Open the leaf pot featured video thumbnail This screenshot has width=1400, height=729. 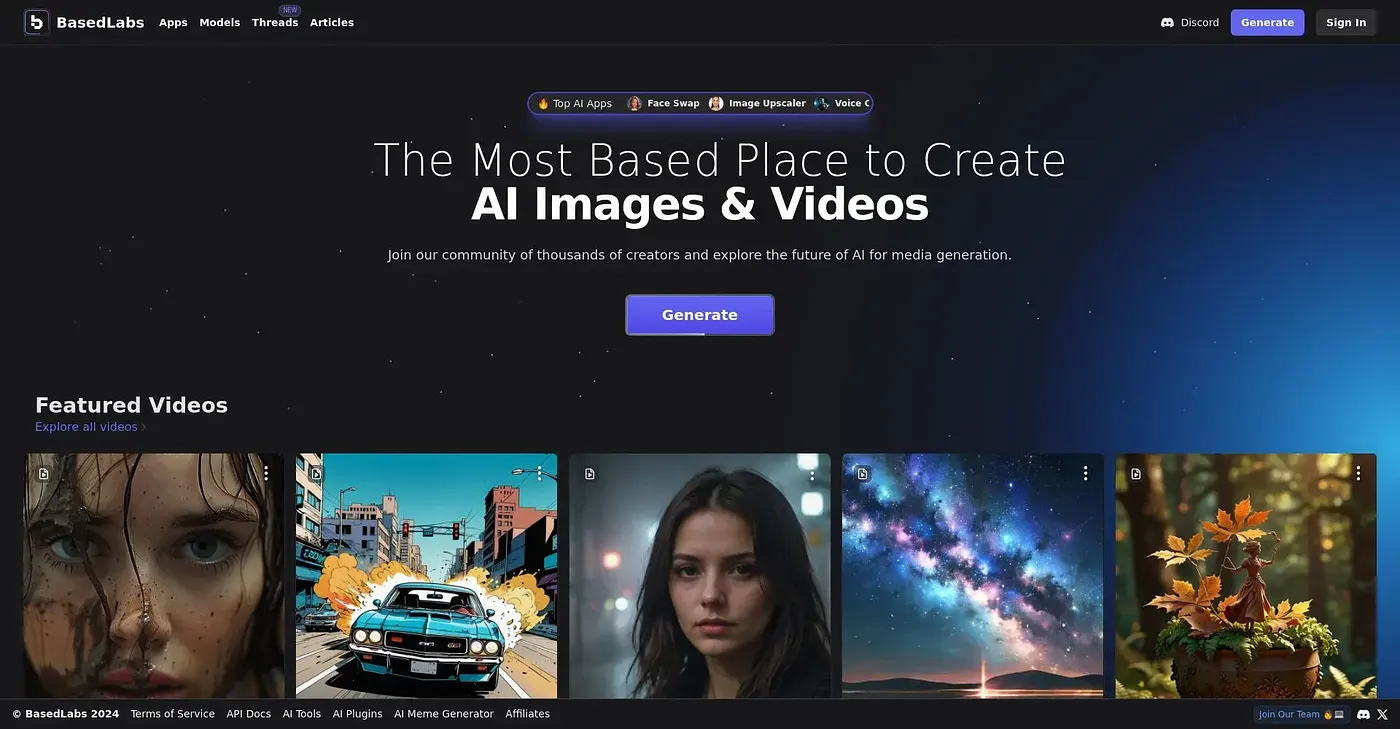coord(1246,576)
